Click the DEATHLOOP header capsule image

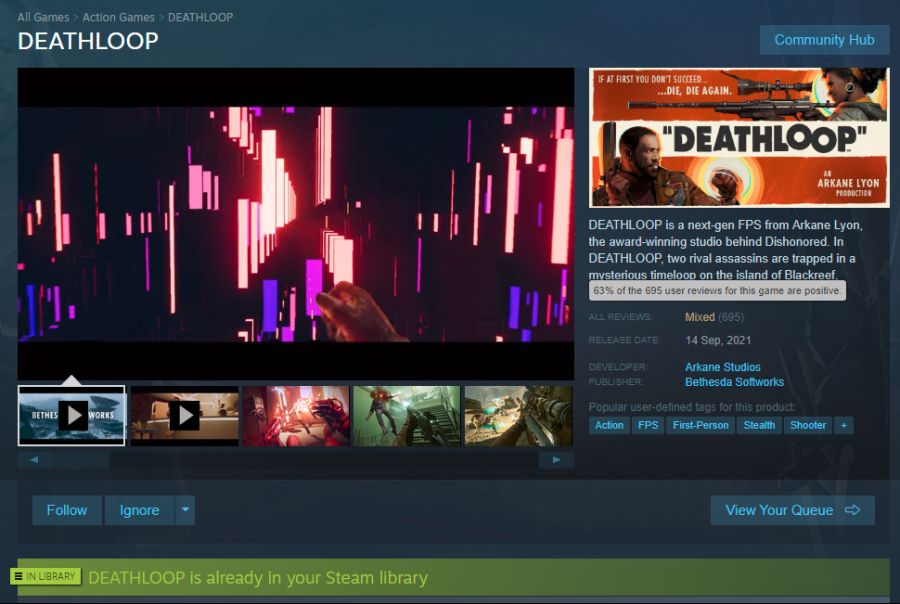click(x=738, y=137)
